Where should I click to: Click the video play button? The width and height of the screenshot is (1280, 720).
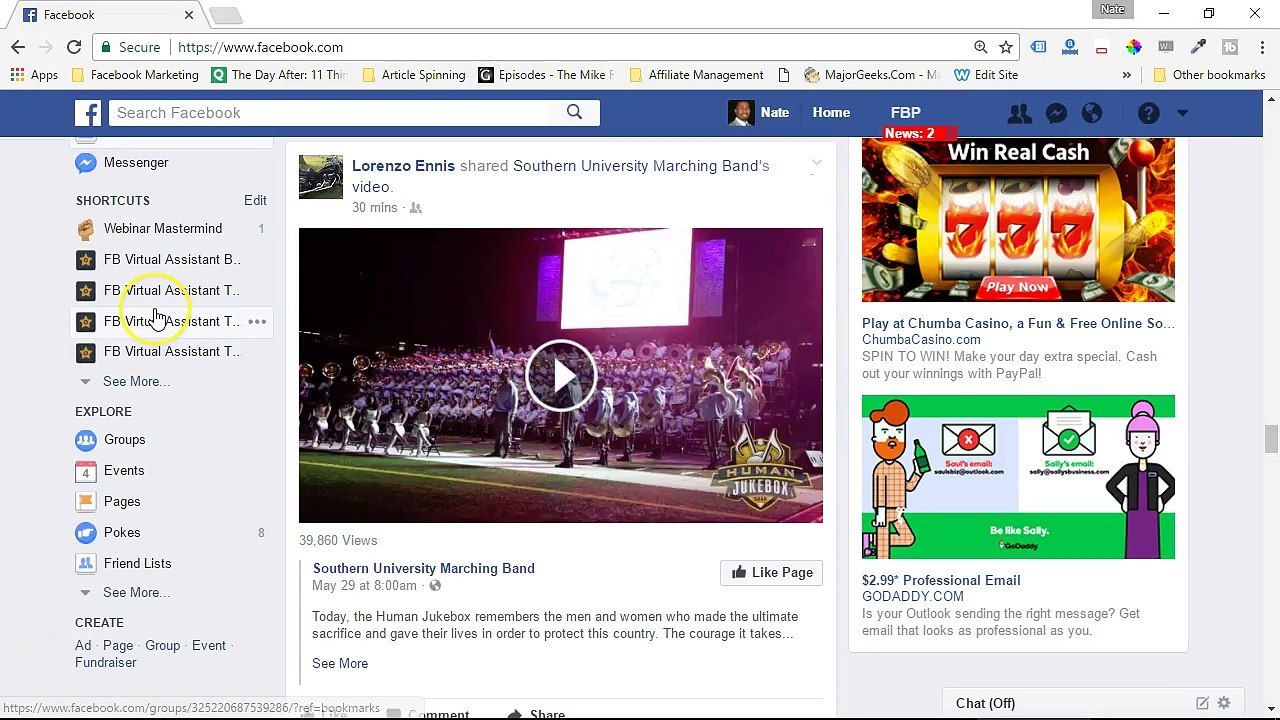click(561, 375)
